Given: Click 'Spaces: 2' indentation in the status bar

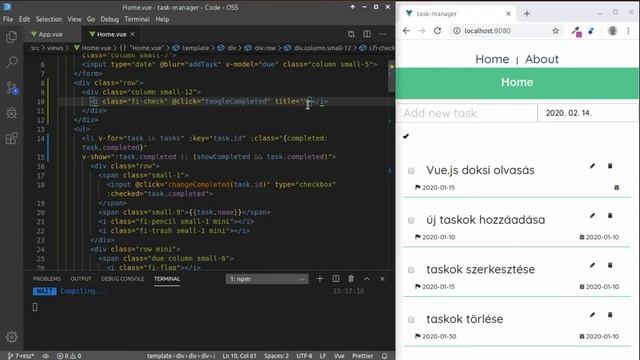Looking at the screenshot, I should point(276,356).
